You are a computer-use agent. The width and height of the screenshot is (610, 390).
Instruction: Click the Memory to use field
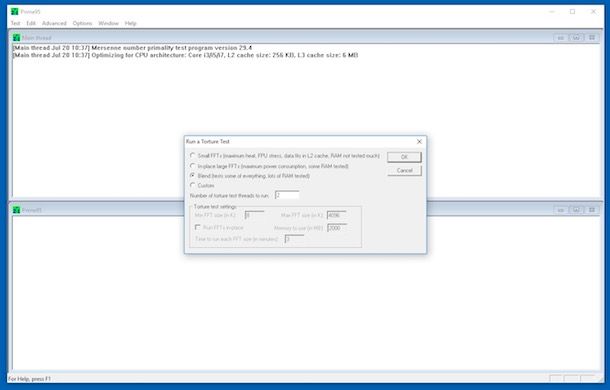coord(337,228)
